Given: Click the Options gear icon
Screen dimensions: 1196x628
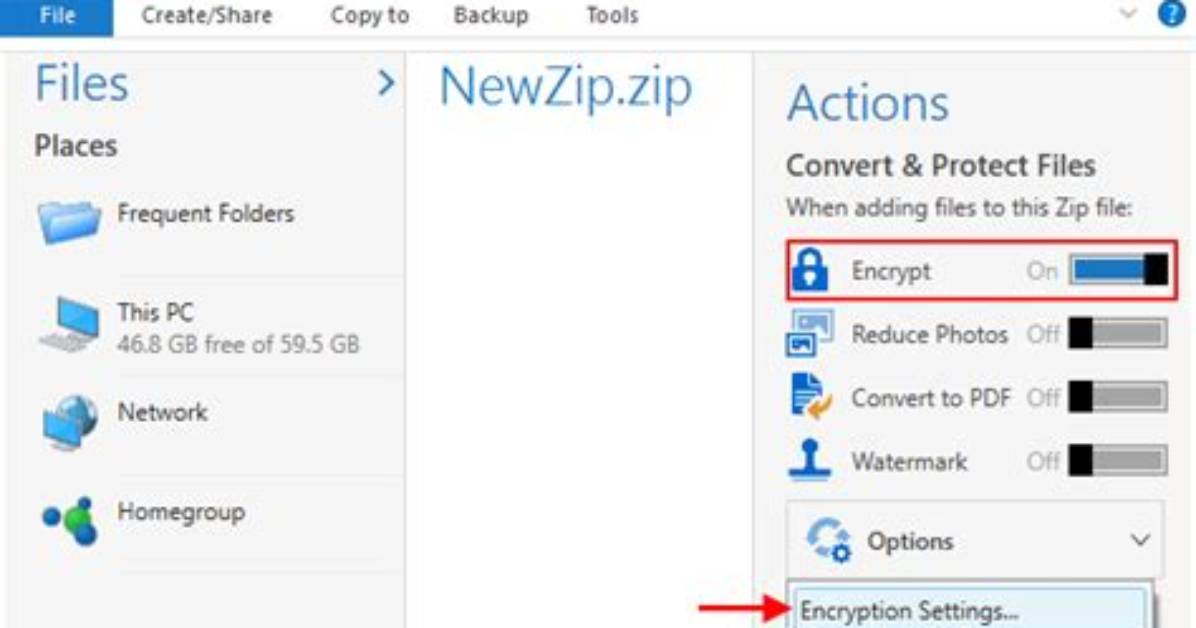Looking at the screenshot, I should 828,540.
